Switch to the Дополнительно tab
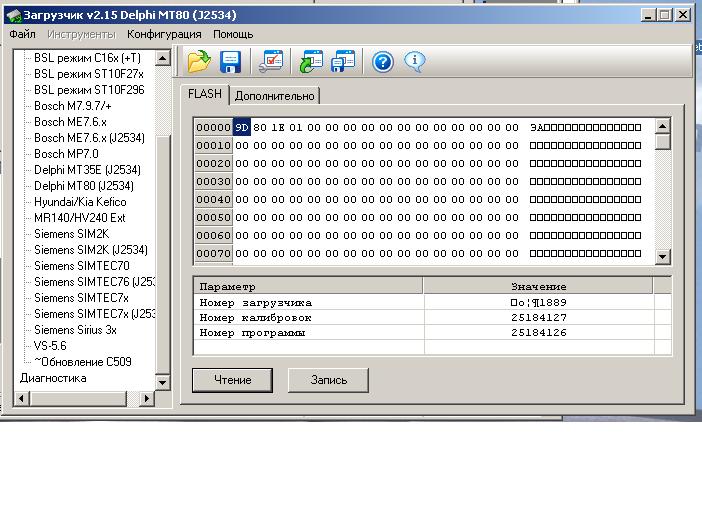The image size is (702, 512). (x=274, y=96)
